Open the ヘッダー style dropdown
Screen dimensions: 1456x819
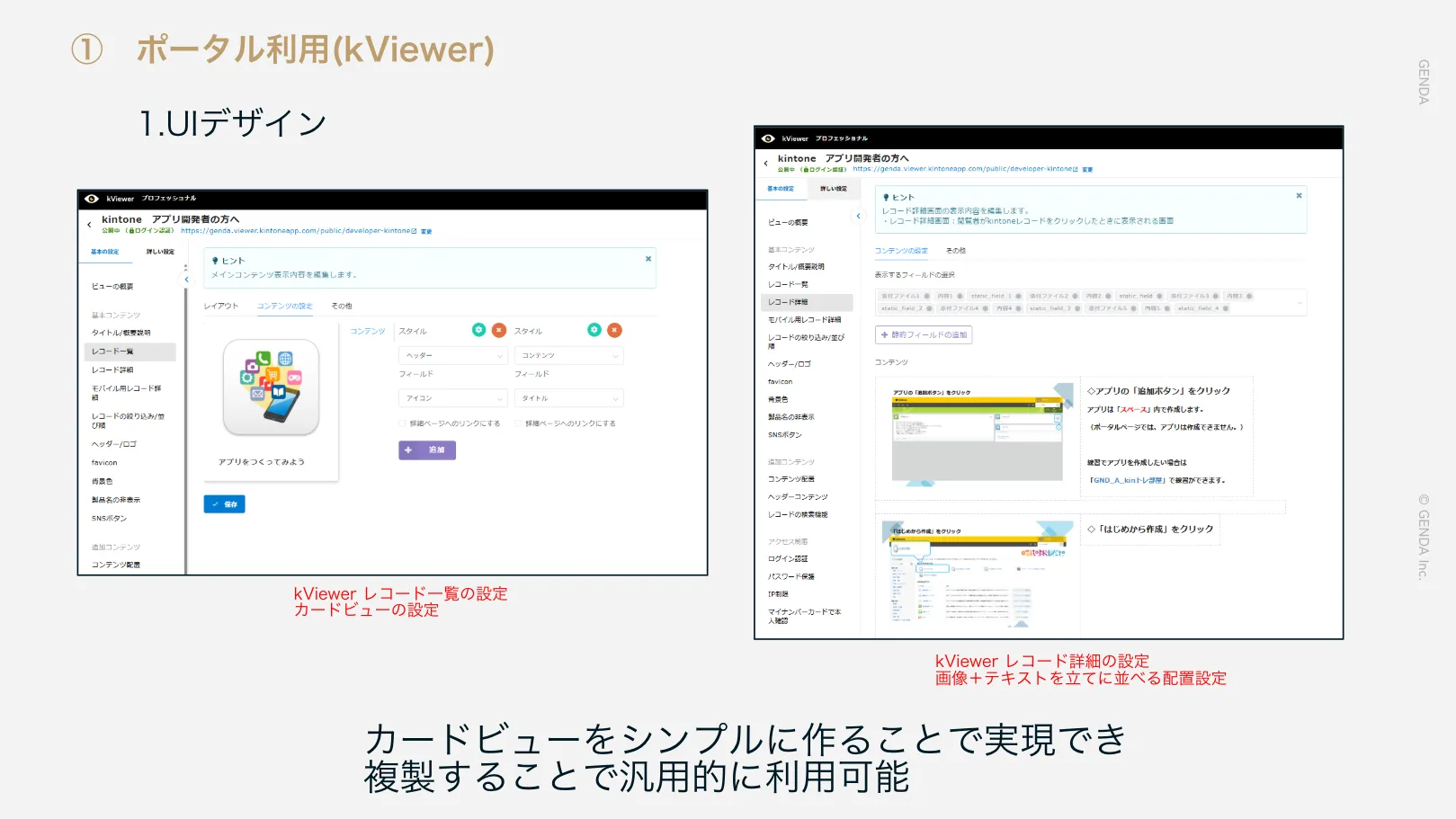[453, 356]
